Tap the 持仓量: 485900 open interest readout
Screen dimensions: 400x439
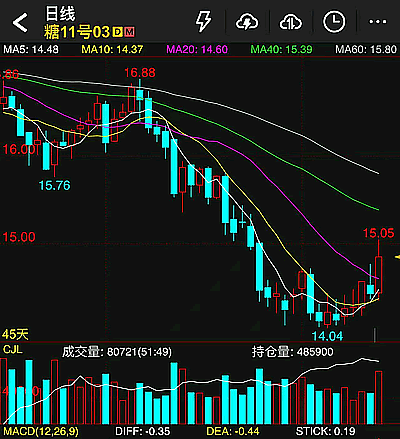coord(292,352)
